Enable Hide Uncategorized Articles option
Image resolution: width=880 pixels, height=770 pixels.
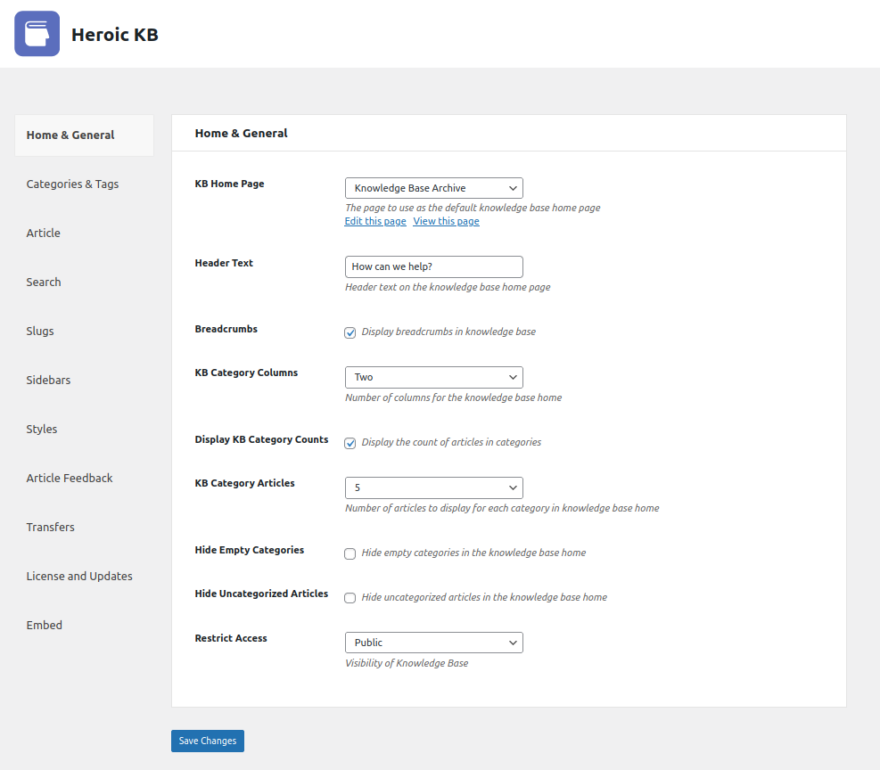pyautogui.click(x=350, y=596)
